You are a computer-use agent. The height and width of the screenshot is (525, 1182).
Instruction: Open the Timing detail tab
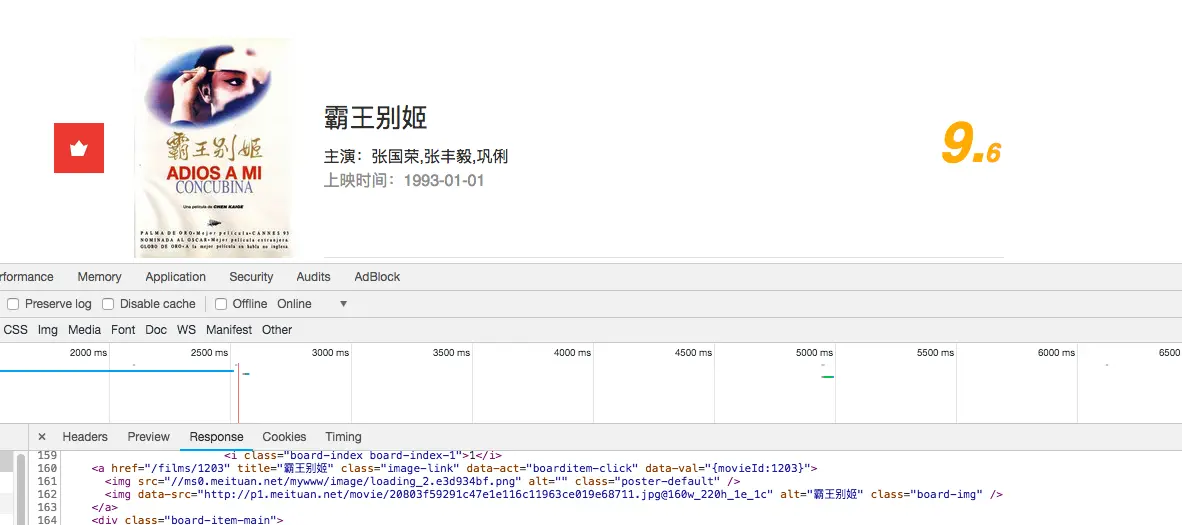point(344,437)
